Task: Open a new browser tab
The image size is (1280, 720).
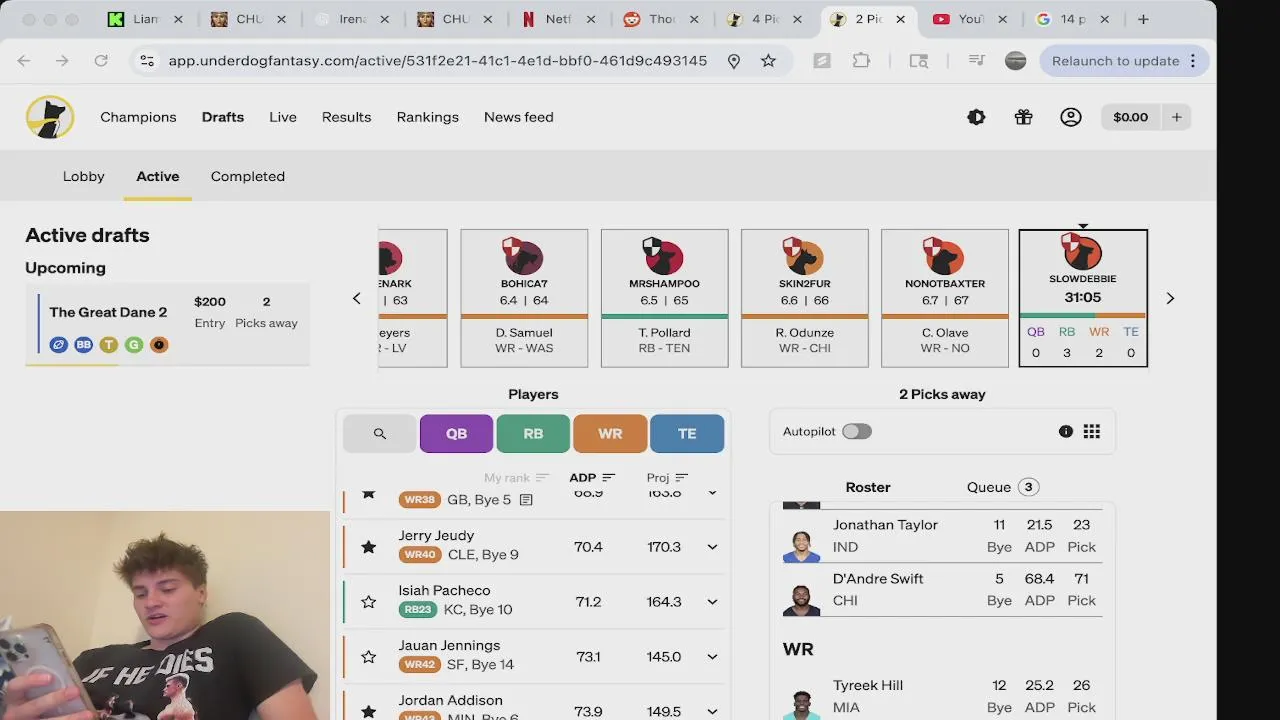Action: click(1143, 19)
